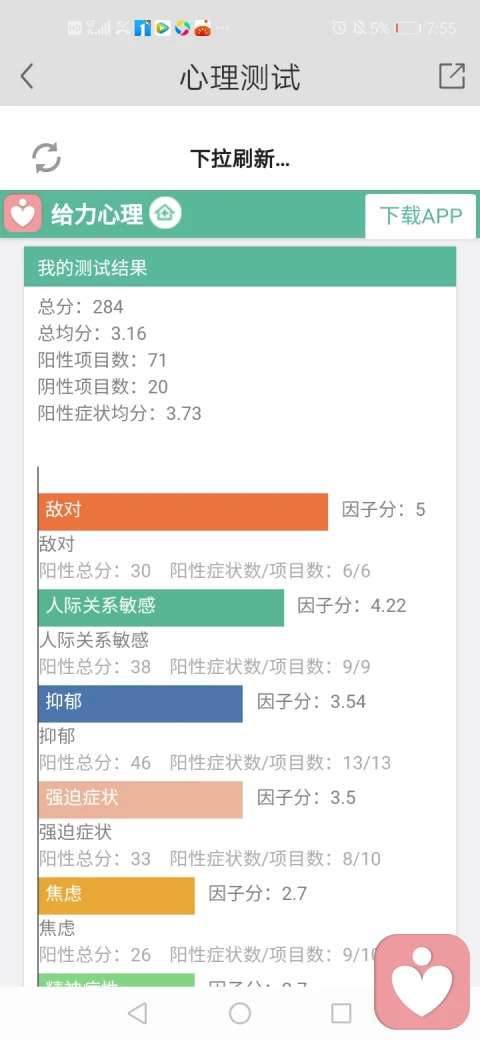
Task: Tap Android home circle button
Action: (240, 1013)
